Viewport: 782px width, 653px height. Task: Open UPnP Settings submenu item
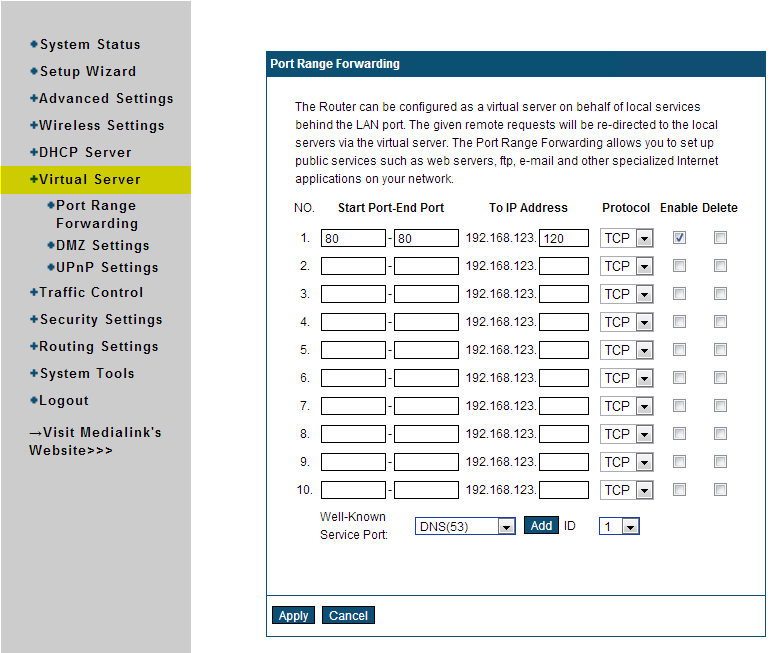[108, 268]
